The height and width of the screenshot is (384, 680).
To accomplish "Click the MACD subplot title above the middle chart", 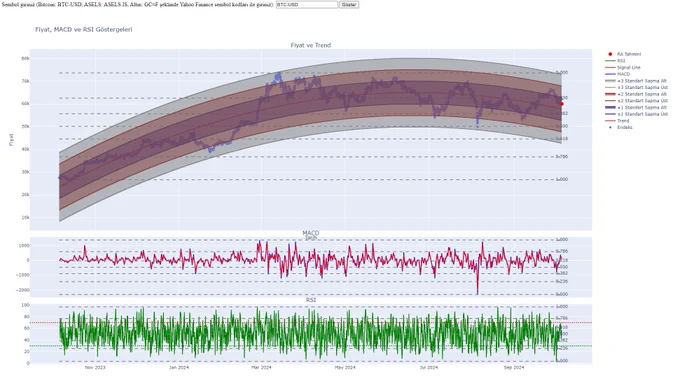I will pos(311,233).
